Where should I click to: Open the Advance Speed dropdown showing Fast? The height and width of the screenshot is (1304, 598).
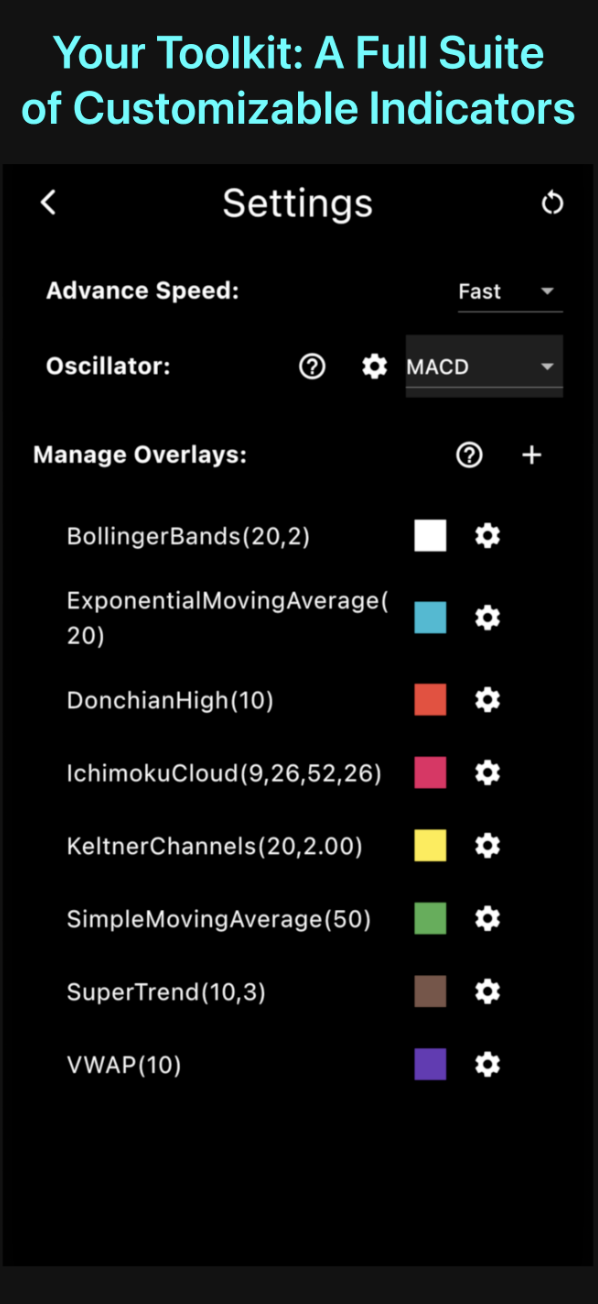(x=510, y=291)
